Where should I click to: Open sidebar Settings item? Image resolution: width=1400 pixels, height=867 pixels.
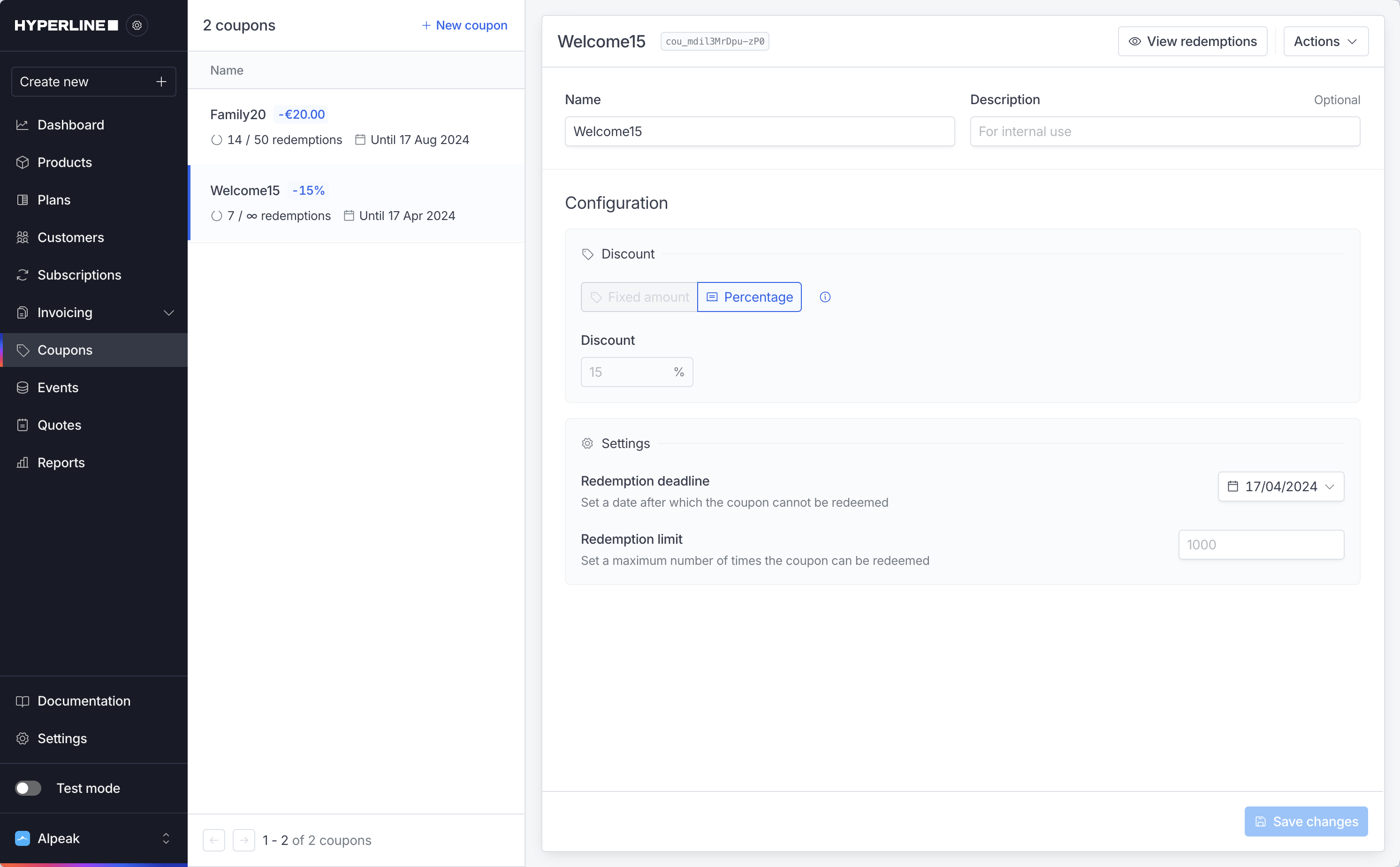(x=93, y=738)
